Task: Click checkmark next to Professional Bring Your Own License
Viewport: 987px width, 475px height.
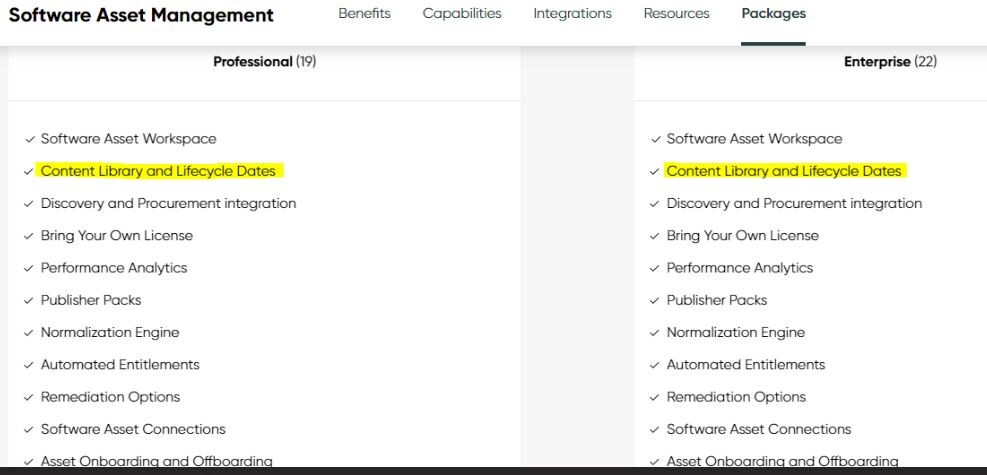Action: pos(28,236)
